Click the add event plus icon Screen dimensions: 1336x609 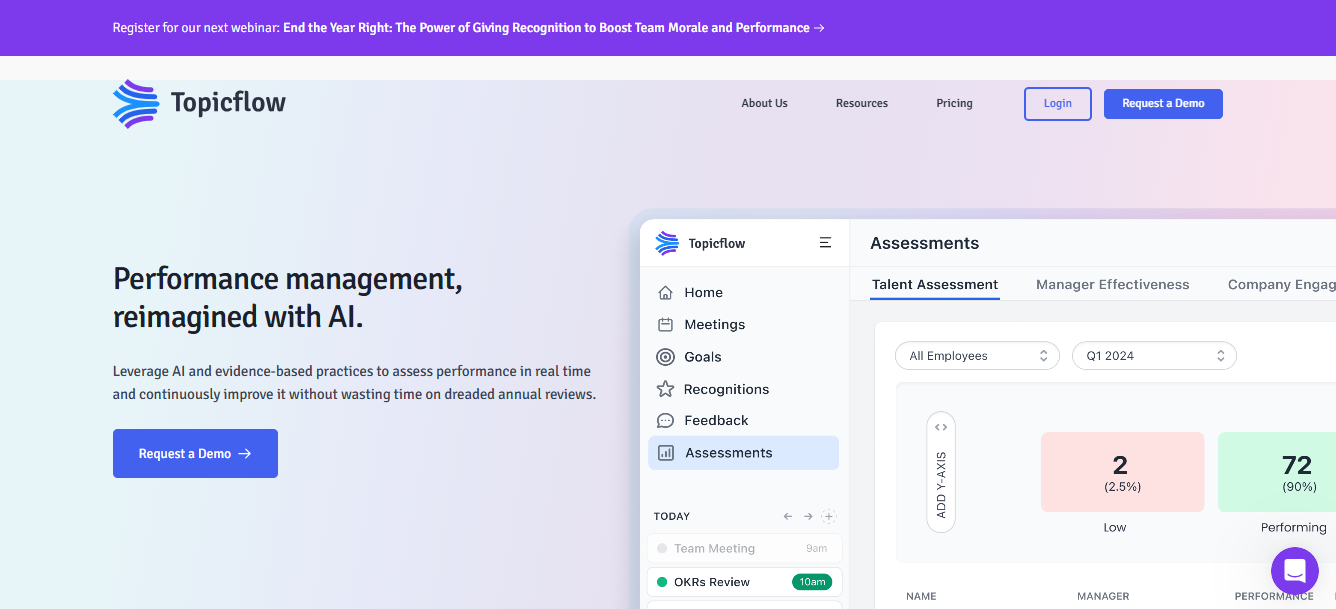pos(828,517)
